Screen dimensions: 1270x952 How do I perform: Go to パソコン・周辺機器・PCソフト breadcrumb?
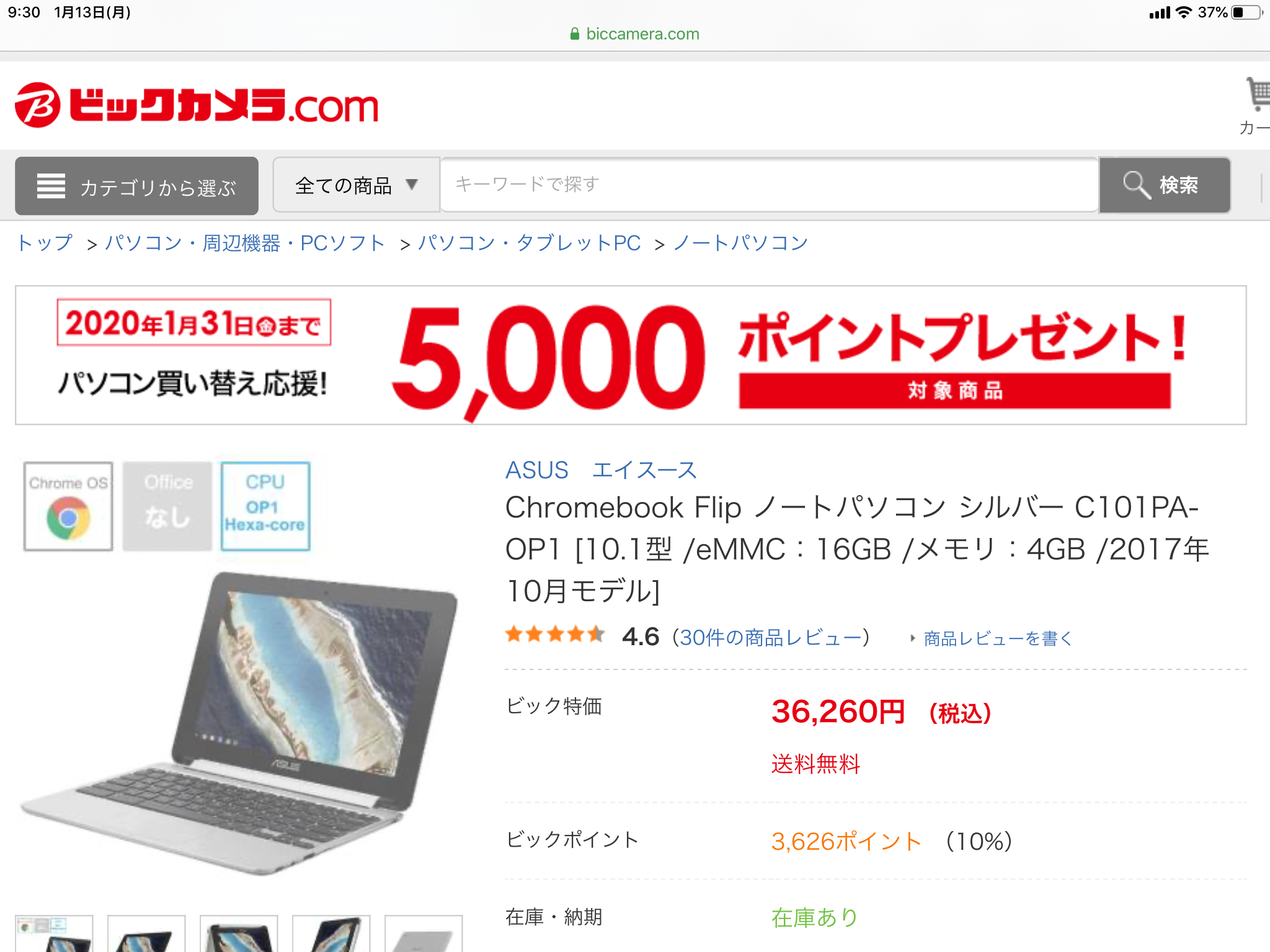[245, 243]
